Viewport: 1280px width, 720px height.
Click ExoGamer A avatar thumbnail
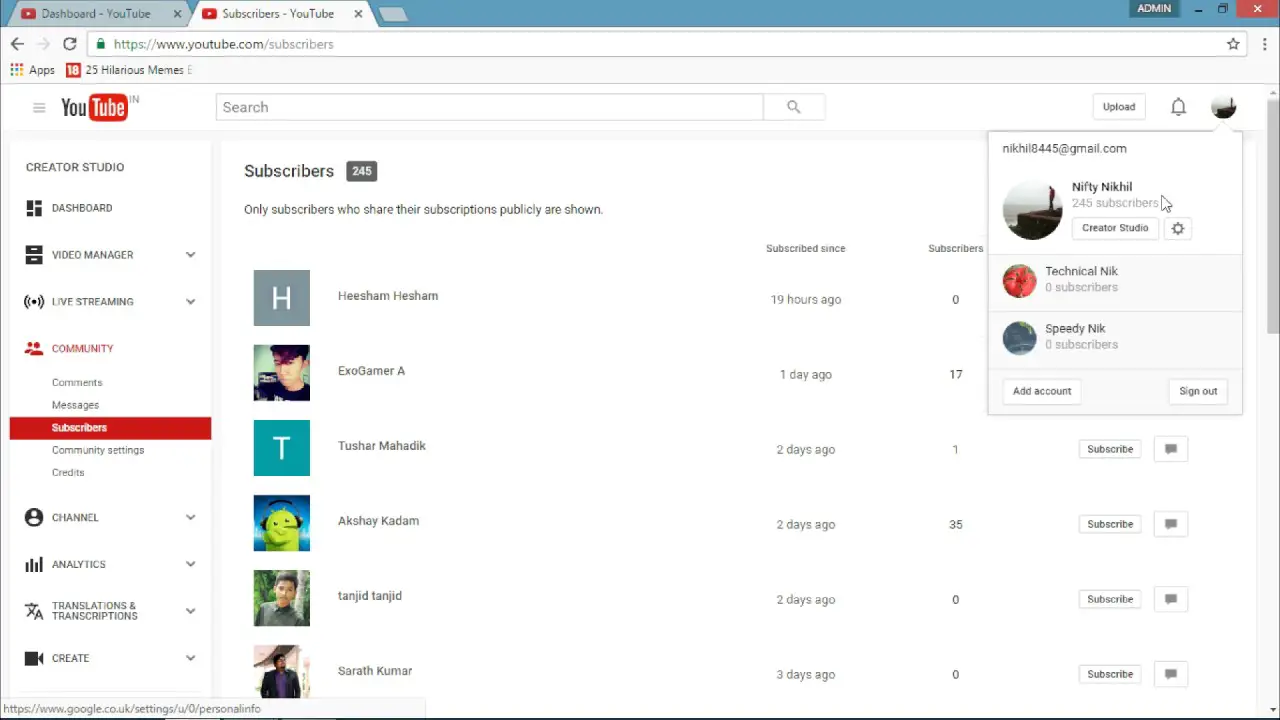point(282,373)
